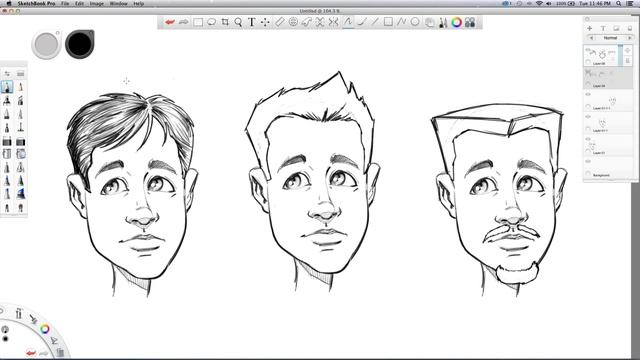Viewport: 640px width, 360px height.
Task: Pick the Zoom magnifier tool
Action: (238, 22)
